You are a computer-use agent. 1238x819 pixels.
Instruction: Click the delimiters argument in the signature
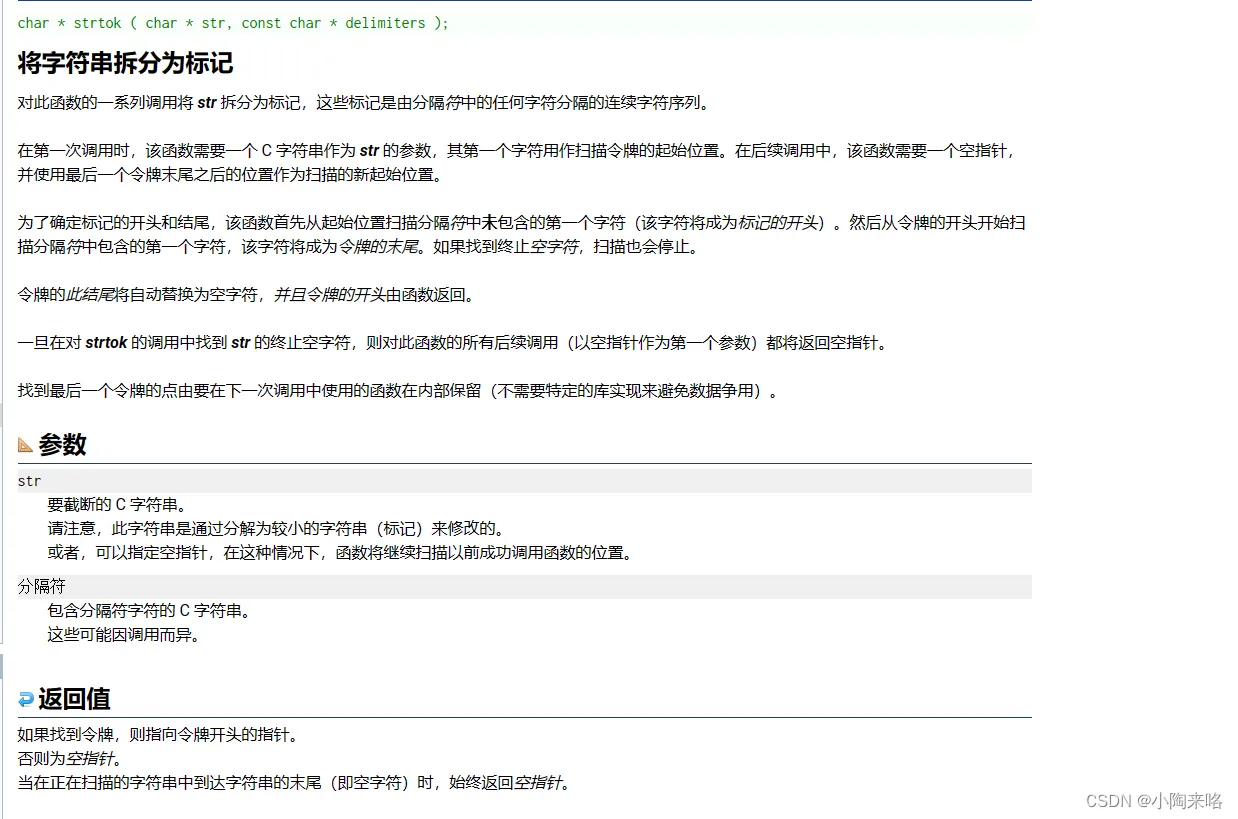[384, 23]
